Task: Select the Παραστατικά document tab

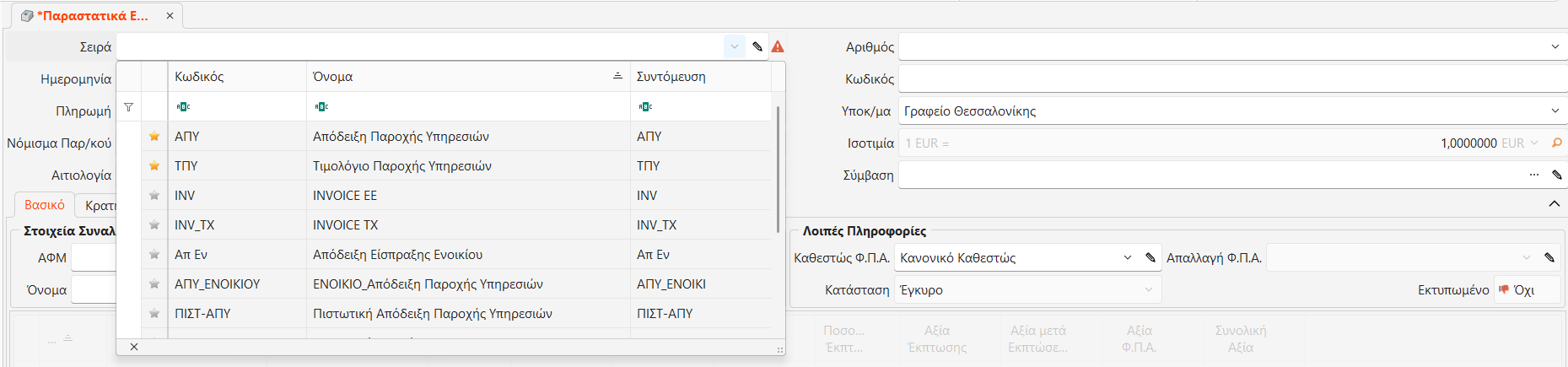Action: pyautogui.click(x=93, y=15)
